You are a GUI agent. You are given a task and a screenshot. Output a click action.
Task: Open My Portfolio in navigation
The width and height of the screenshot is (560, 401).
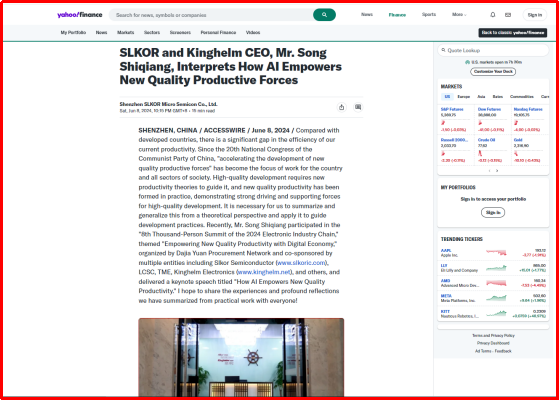[73, 32]
